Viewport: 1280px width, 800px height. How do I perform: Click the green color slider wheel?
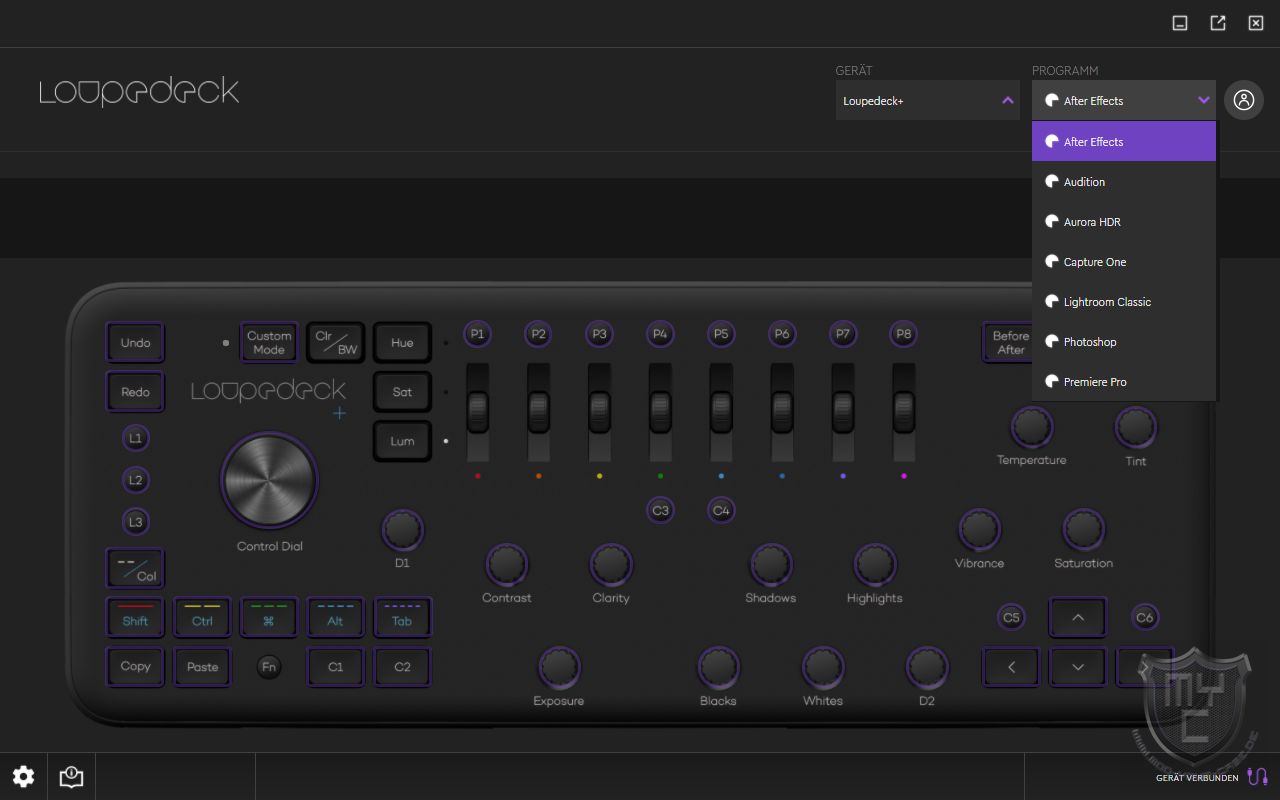pyautogui.click(x=660, y=410)
